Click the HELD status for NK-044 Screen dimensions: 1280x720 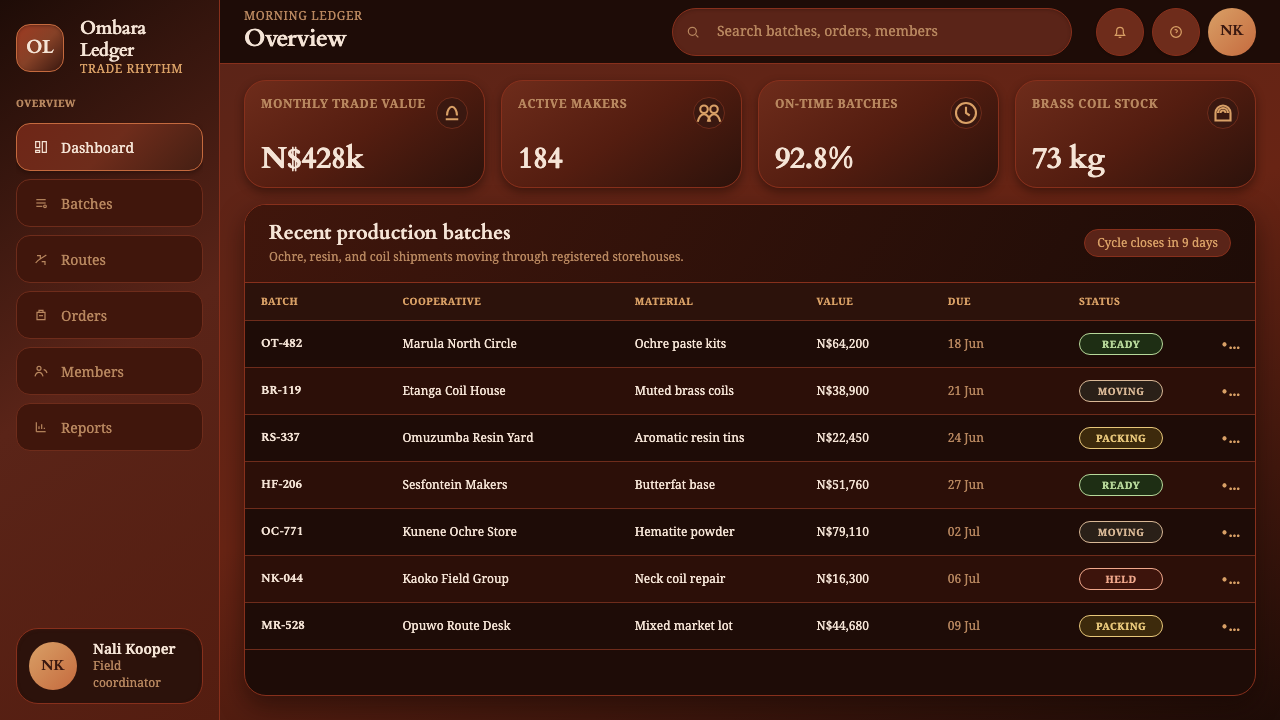tap(1120, 579)
